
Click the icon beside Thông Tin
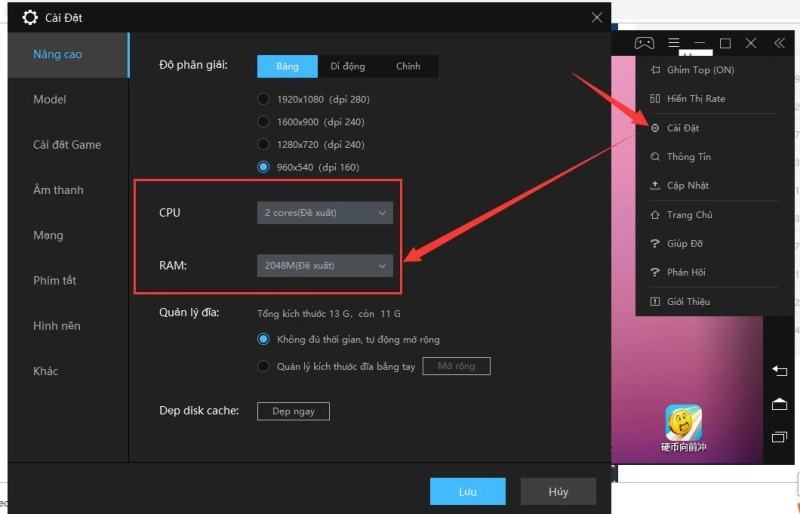click(655, 157)
